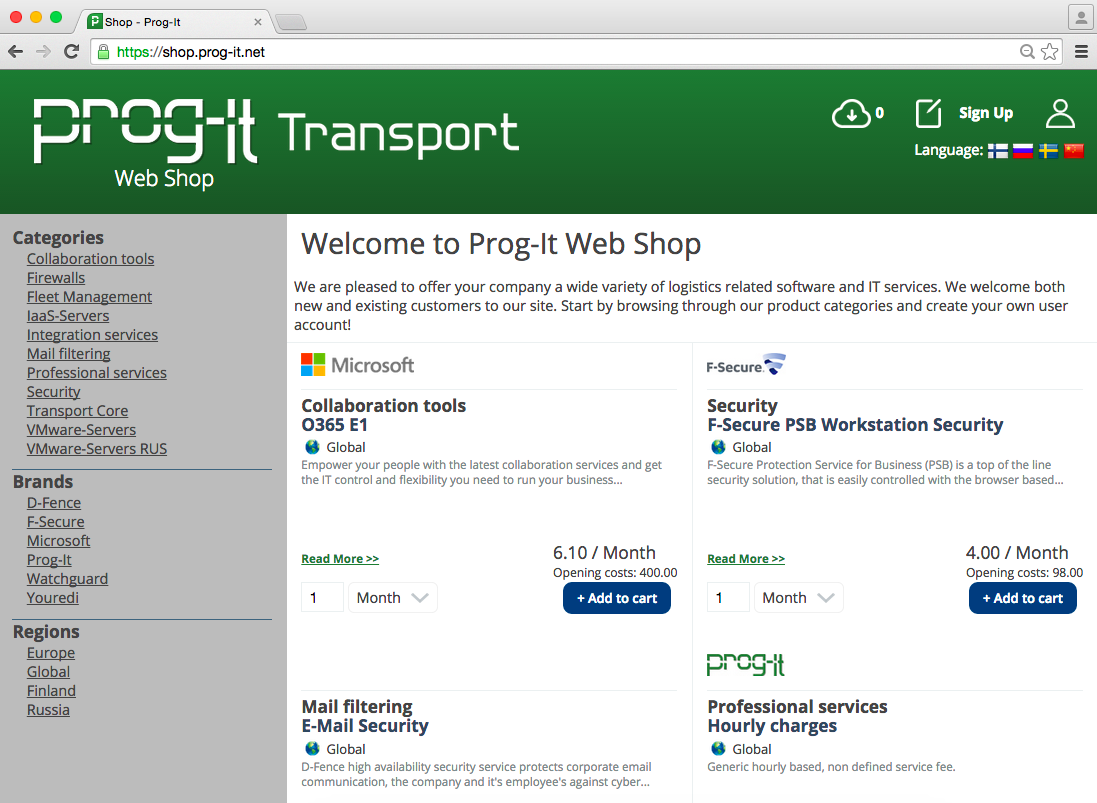Open Mail filtering category
Image resolution: width=1097 pixels, height=803 pixels.
point(69,353)
